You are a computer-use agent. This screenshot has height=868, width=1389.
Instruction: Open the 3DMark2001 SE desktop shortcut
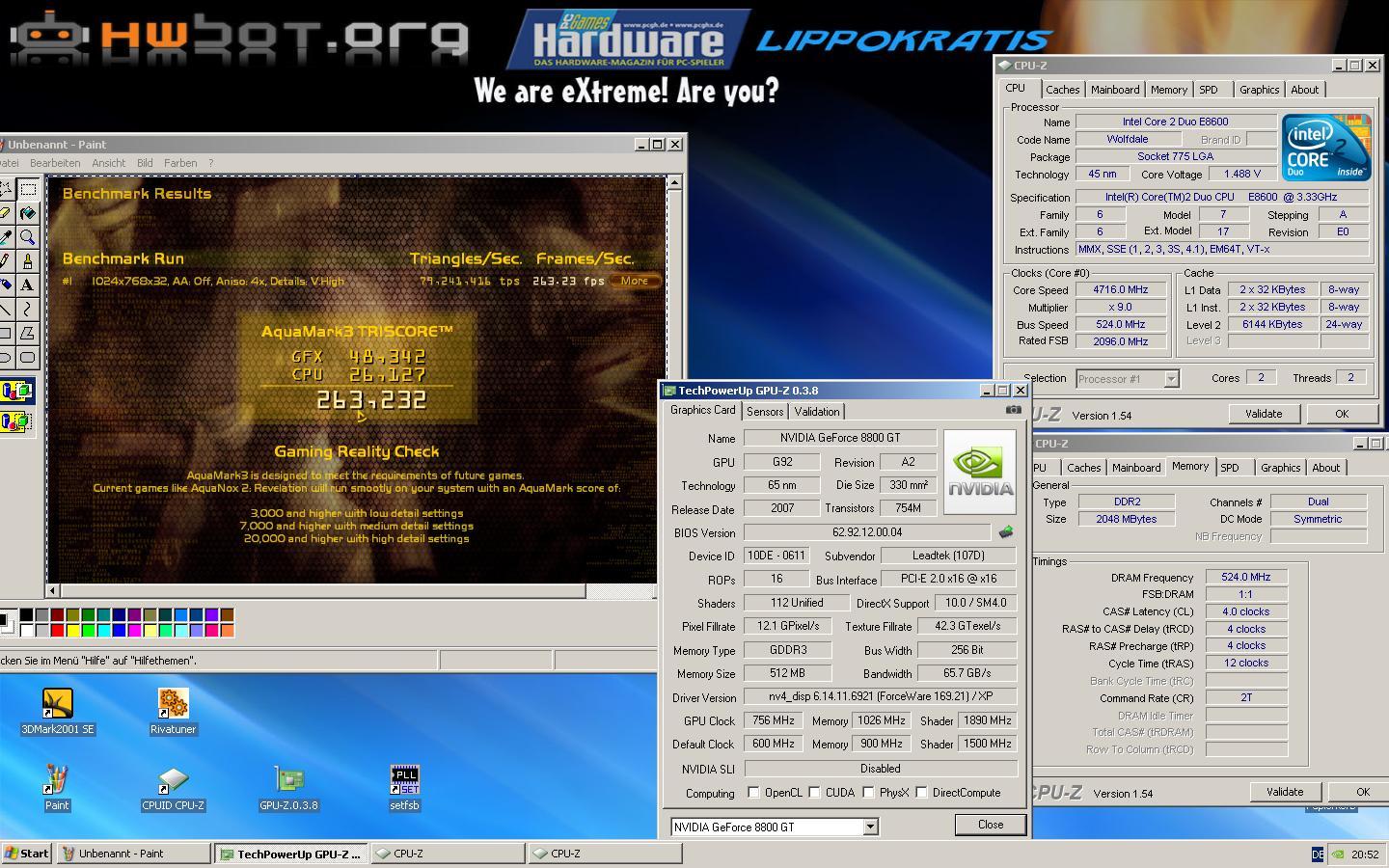coord(58,712)
